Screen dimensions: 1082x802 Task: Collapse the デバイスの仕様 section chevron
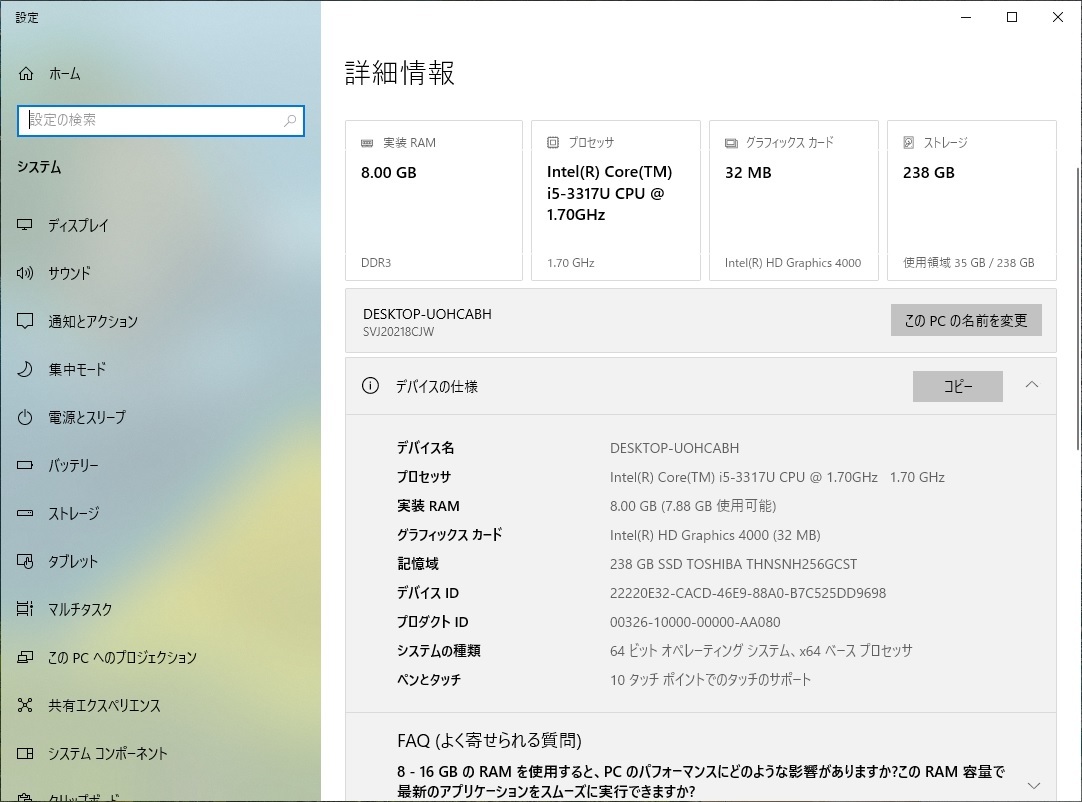click(x=1032, y=385)
